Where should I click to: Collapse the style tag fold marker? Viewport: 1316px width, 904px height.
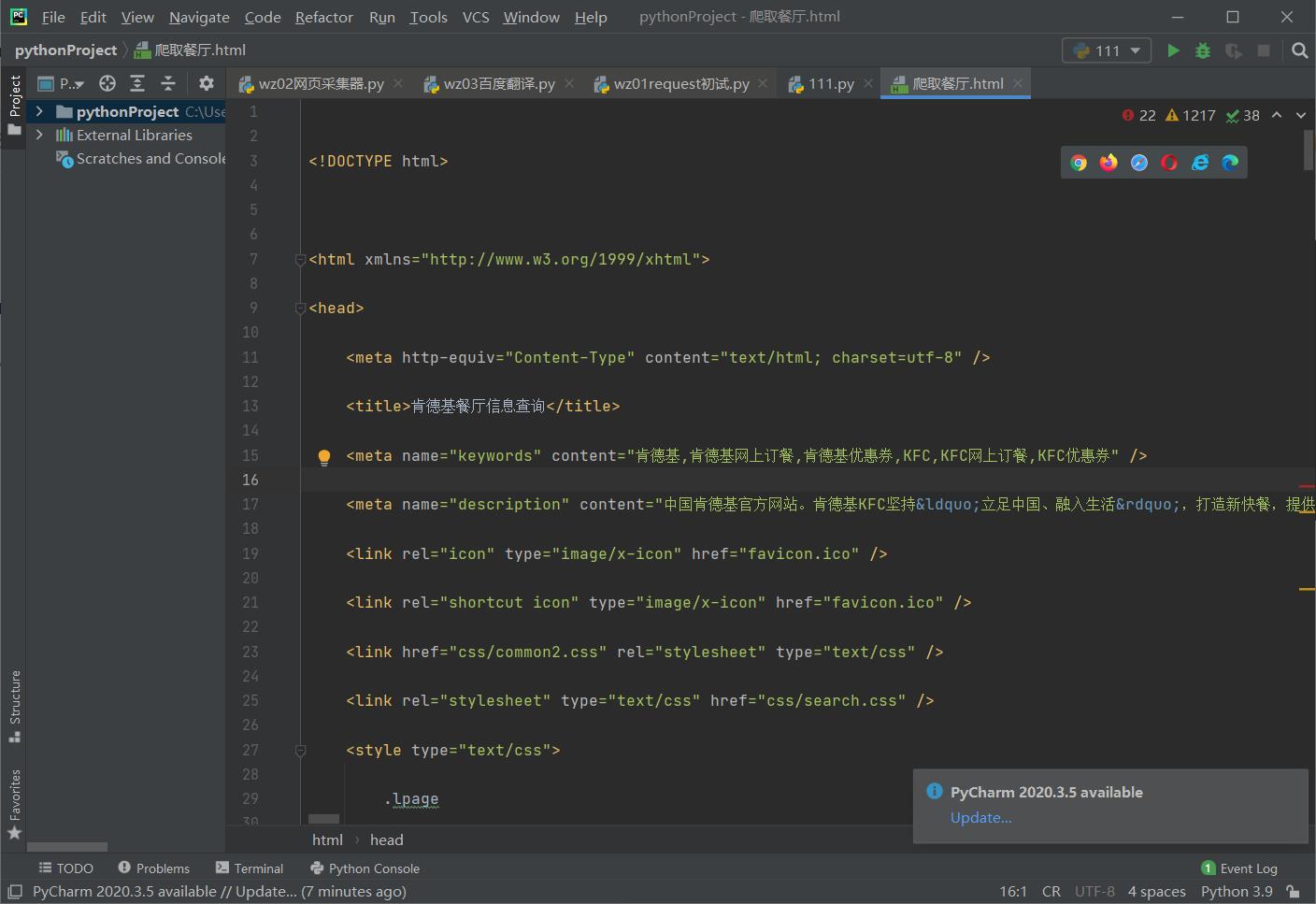coord(300,750)
